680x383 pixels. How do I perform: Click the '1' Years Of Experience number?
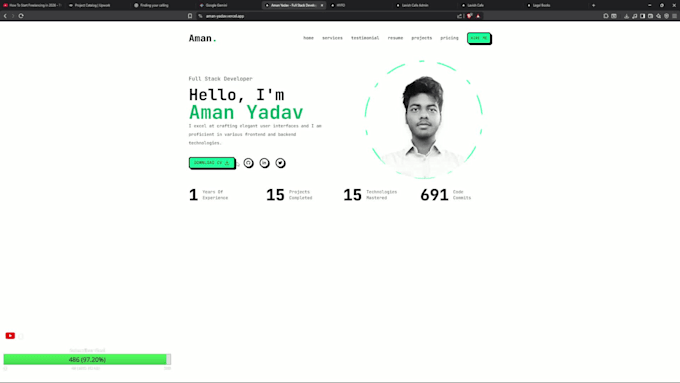click(x=193, y=195)
